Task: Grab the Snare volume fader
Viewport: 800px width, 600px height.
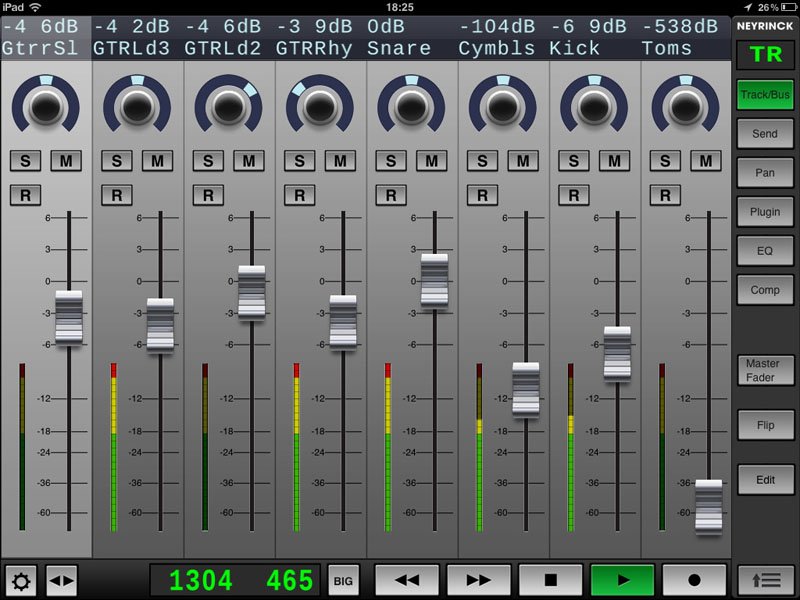Action: [x=435, y=282]
